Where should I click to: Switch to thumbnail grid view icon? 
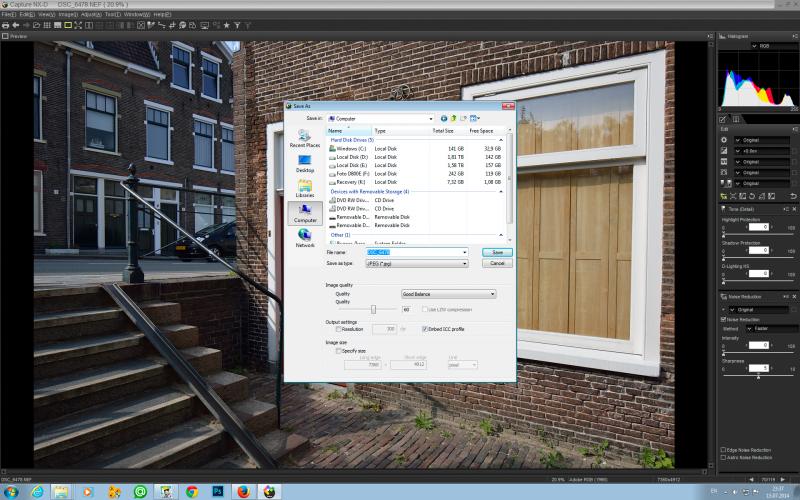click(x=47, y=25)
